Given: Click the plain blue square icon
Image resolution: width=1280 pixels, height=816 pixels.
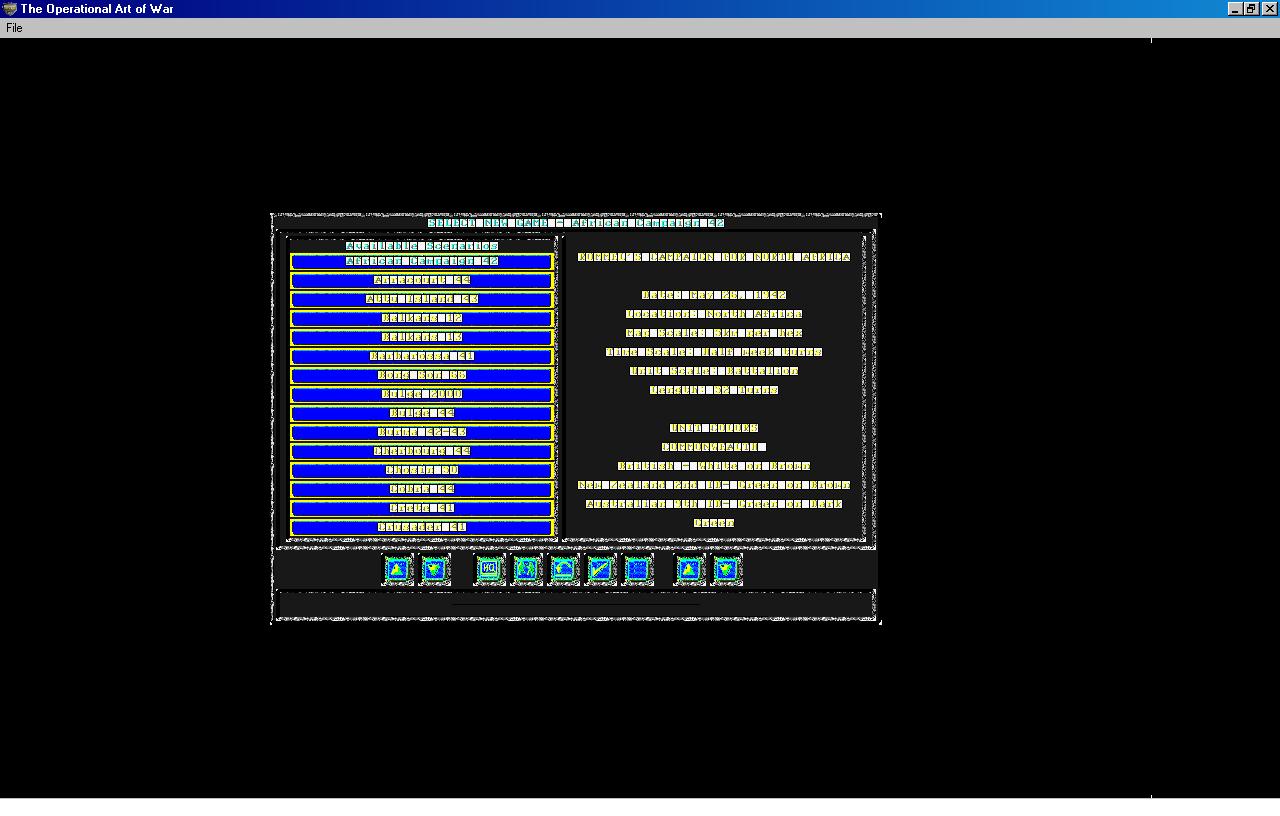Looking at the screenshot, I should [x=638, y=570].
